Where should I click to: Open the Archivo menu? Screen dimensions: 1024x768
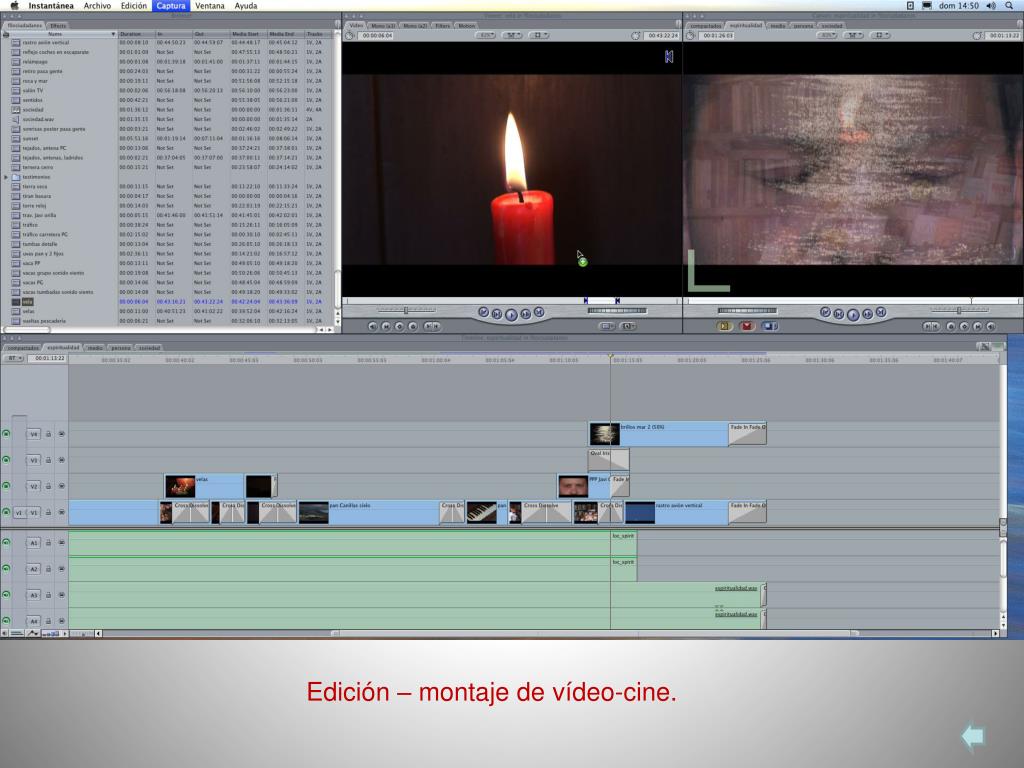pyautogui.click(x=97, y=6)
